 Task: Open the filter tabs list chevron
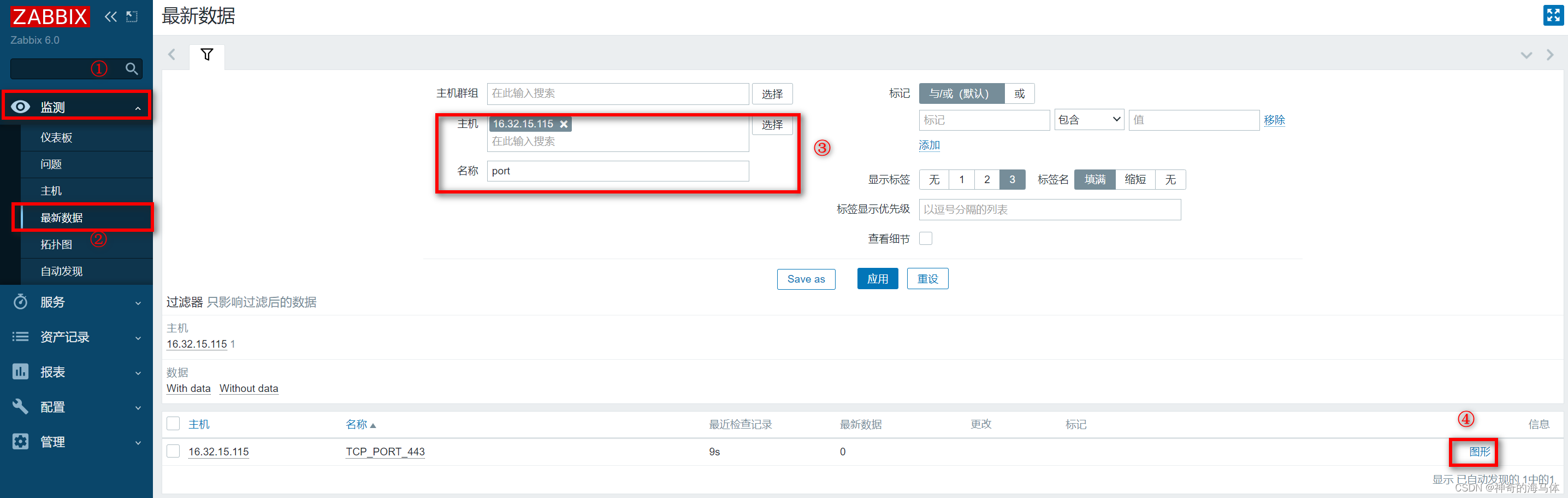1526,55
